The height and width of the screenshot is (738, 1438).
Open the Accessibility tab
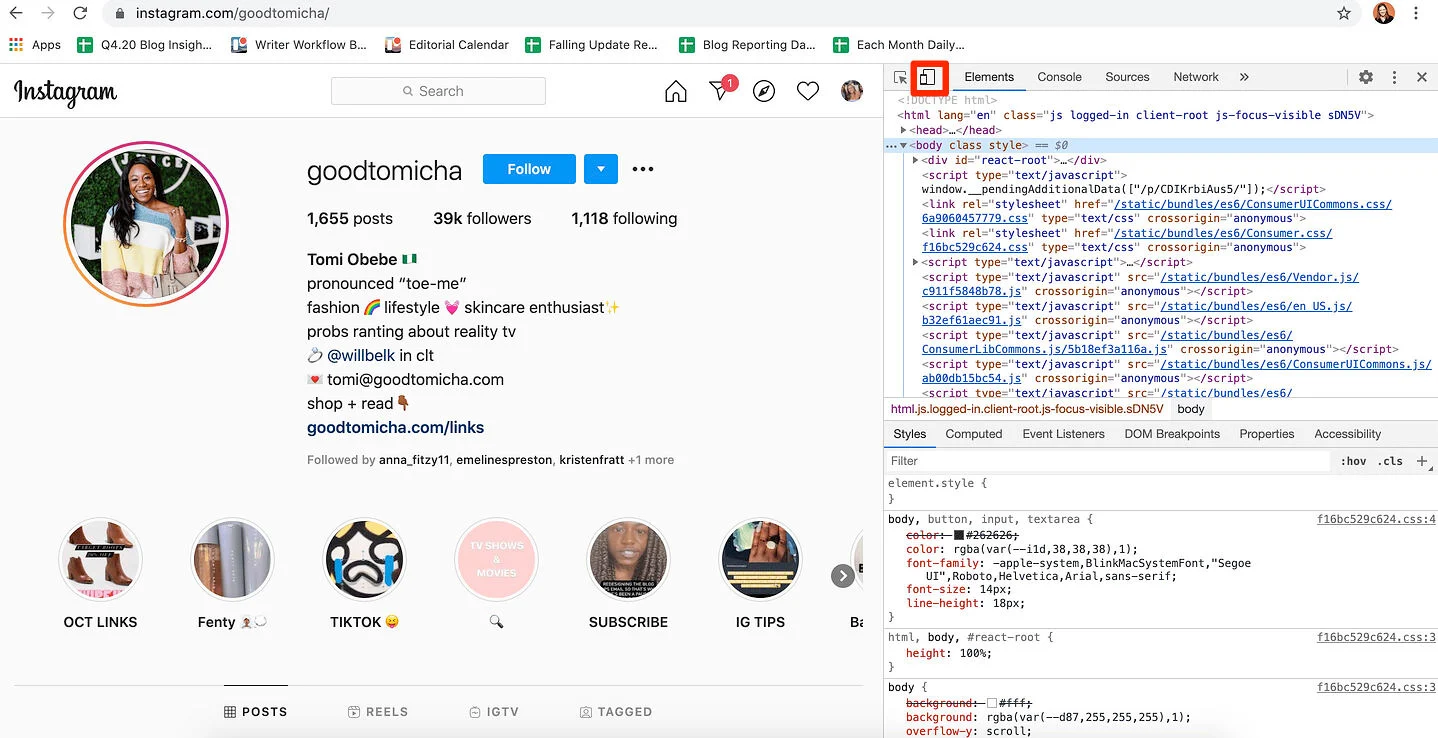coord(1347,434)
